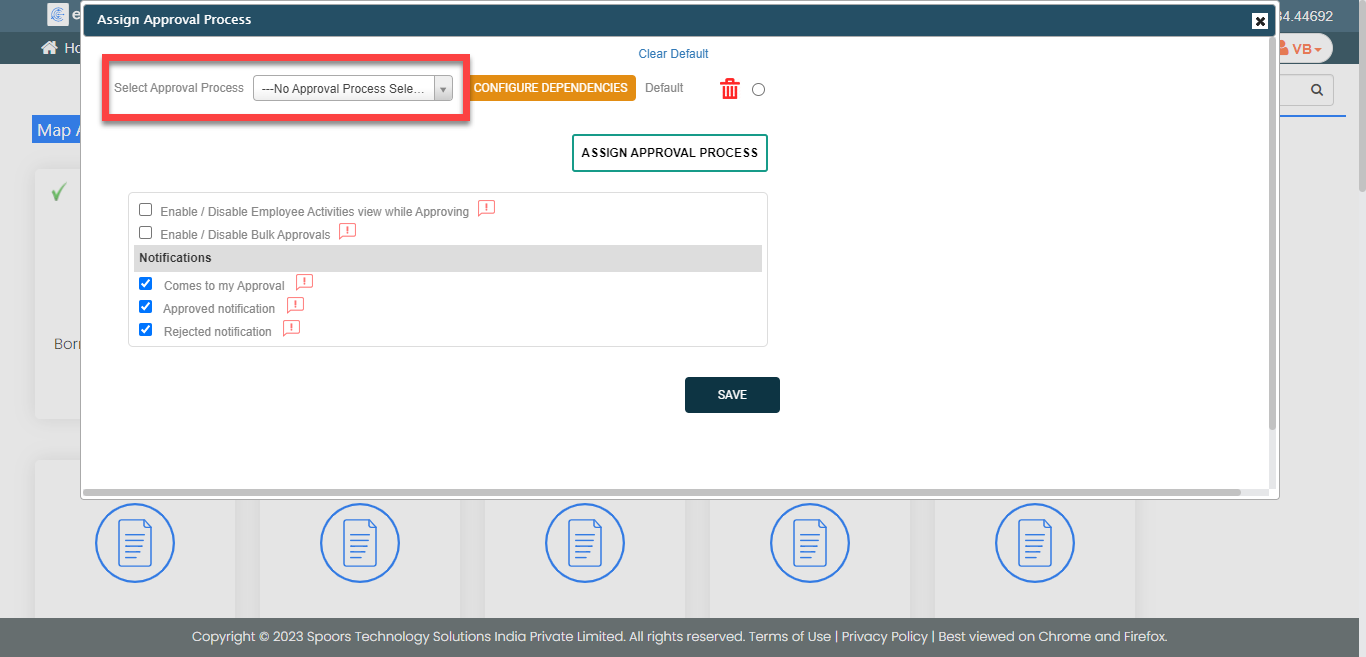The height and width of the screenshot is (657, 1366).
Task: Select the Default radio button
Action: (758, 90)
